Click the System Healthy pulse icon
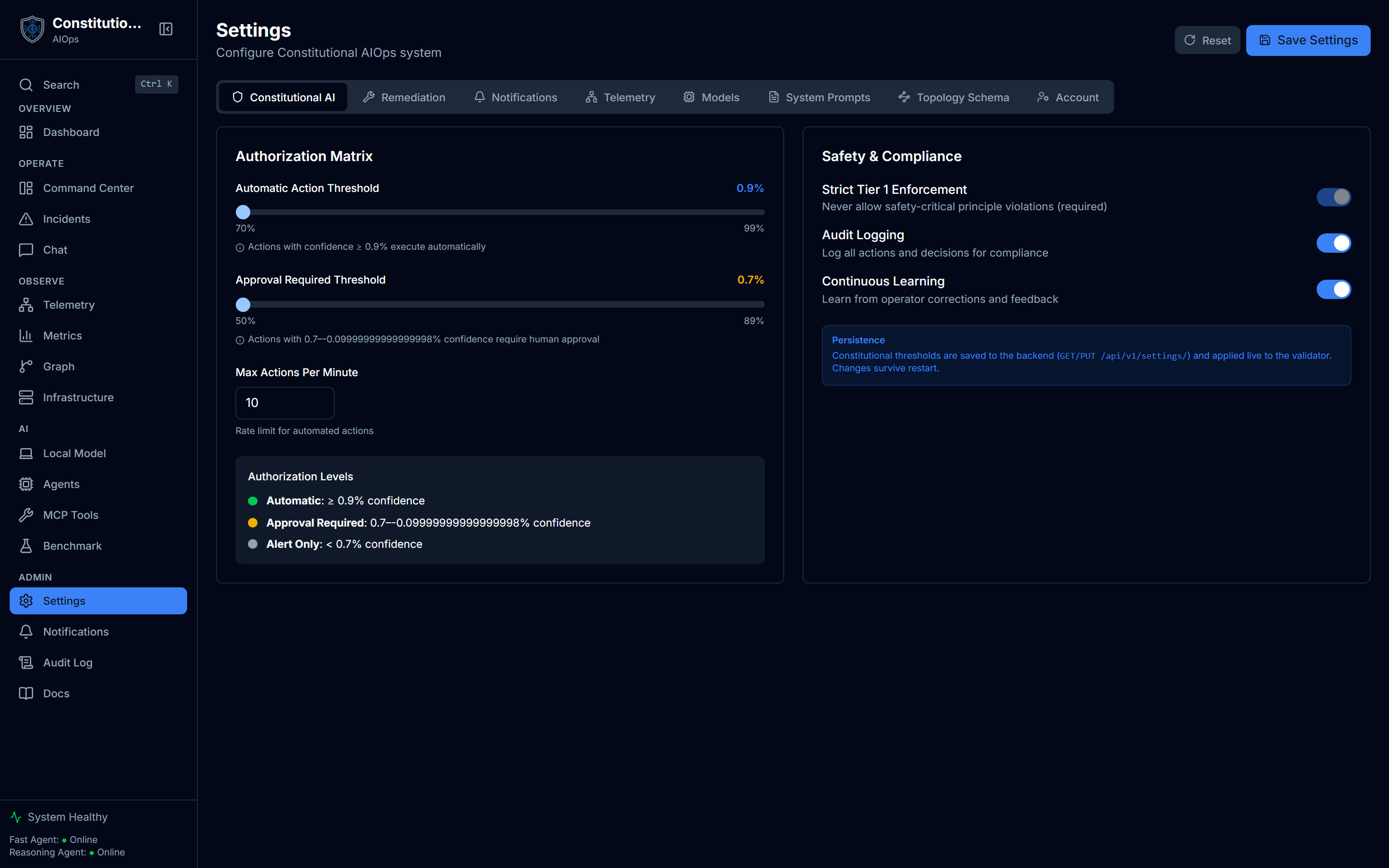The width and height of the screenshot is (1389, 868). tap(16, 817)
